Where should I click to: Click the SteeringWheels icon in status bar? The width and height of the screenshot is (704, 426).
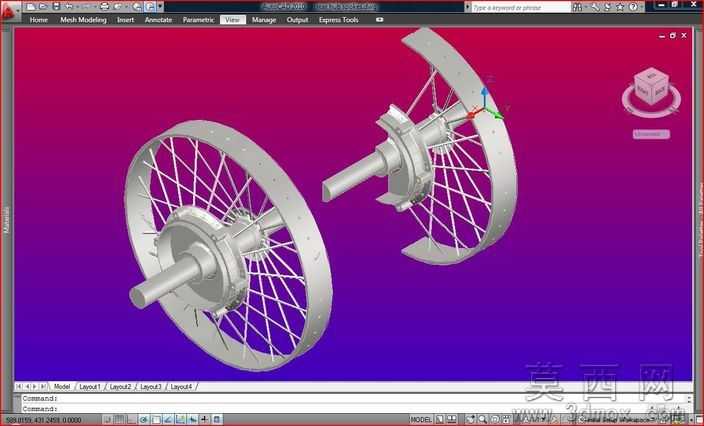(495, 420)
